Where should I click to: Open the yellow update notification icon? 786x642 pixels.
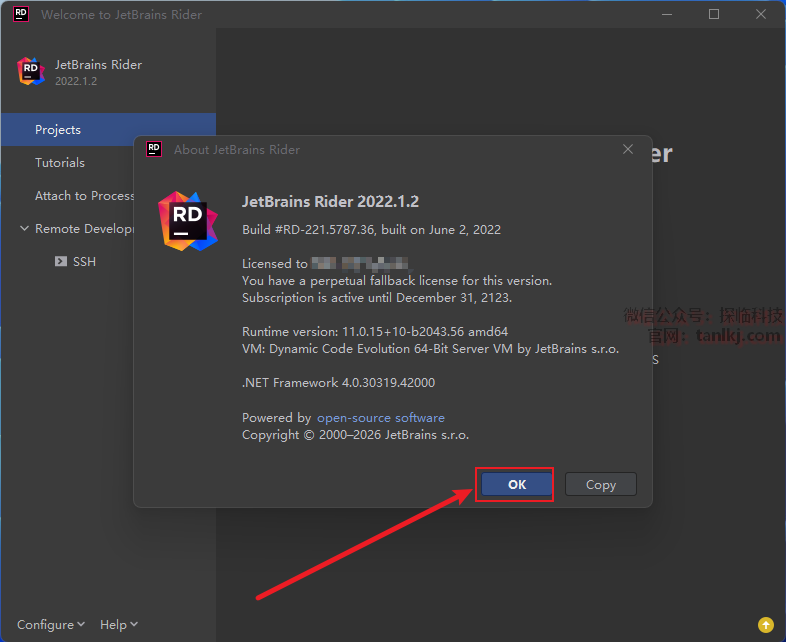click(x=765, y=624)
